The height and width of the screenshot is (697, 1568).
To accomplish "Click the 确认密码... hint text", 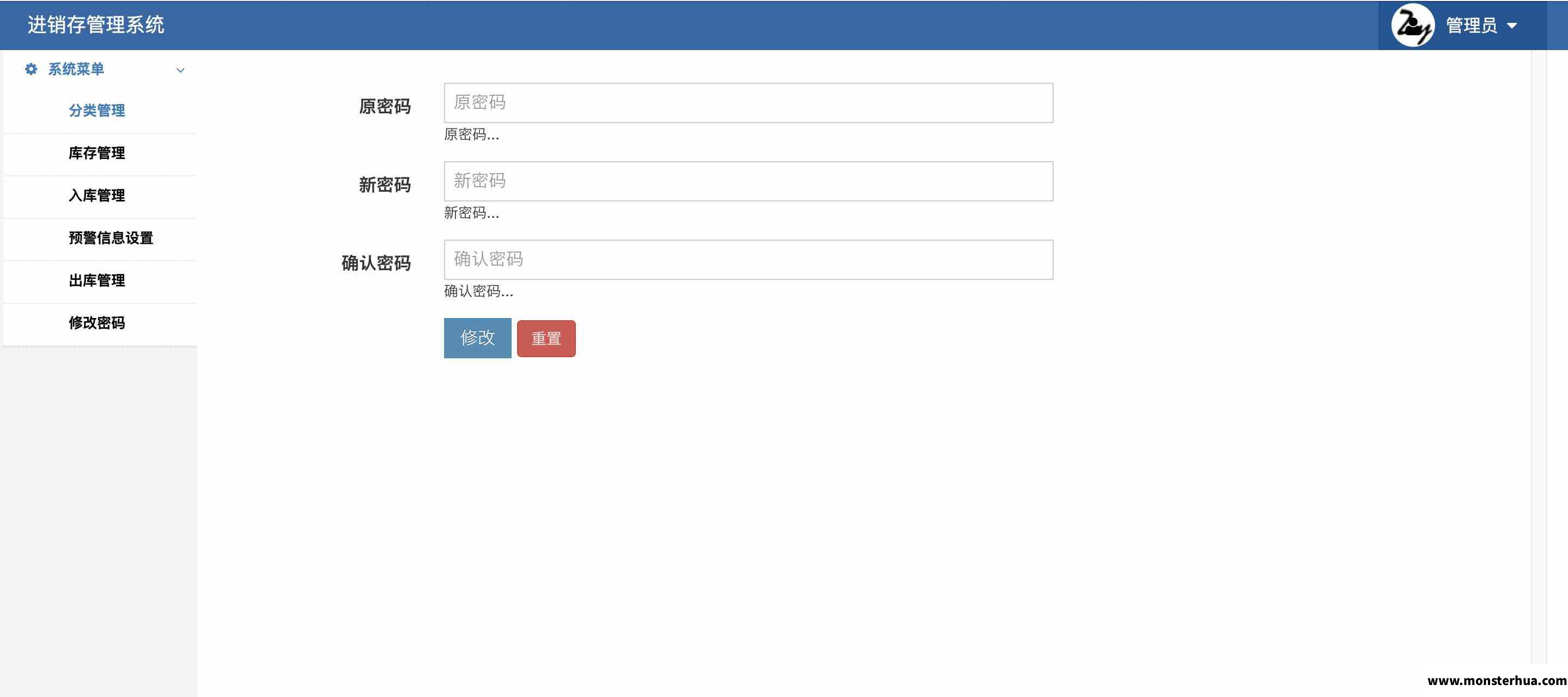I will (x=478, y=291).
